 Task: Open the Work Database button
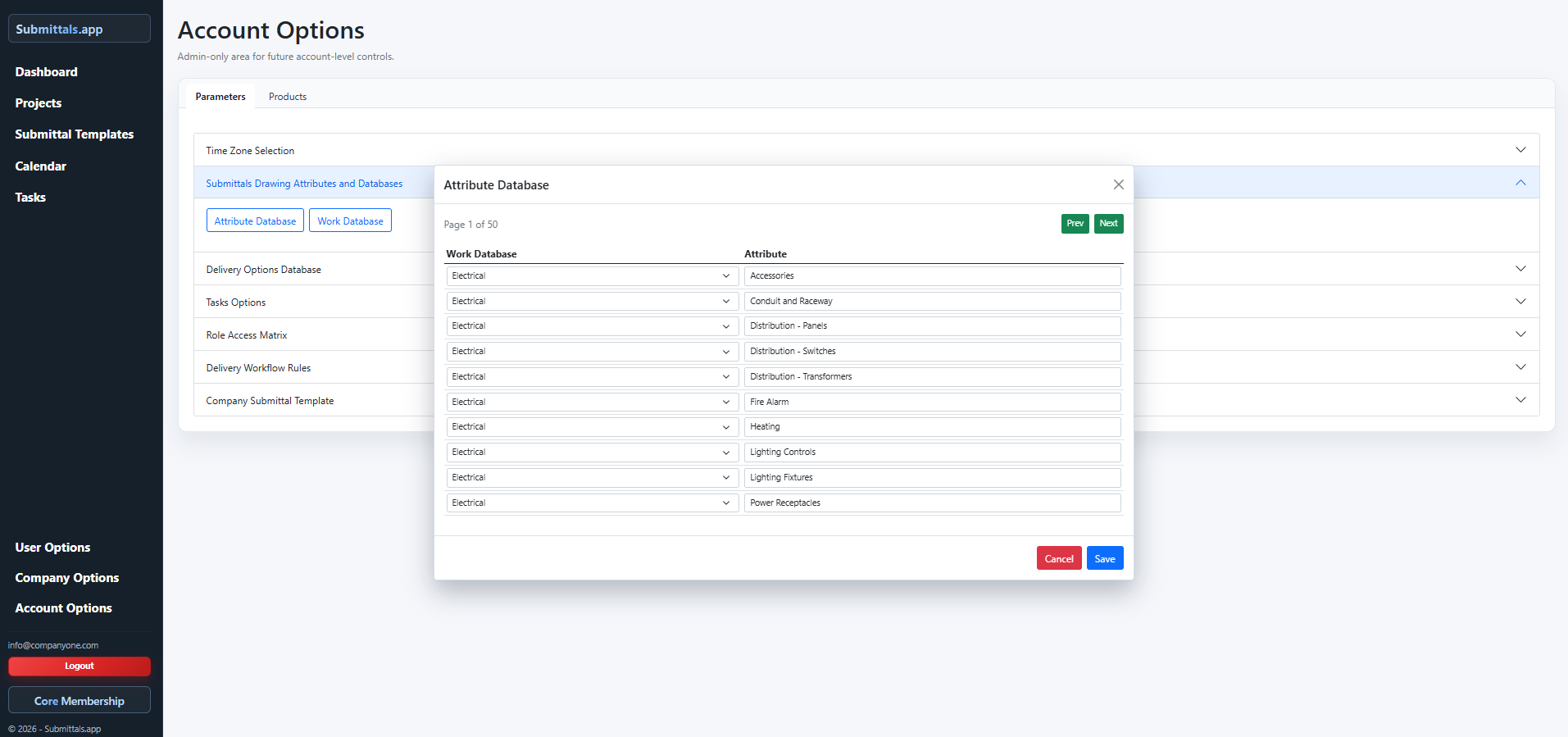(350, 221)
